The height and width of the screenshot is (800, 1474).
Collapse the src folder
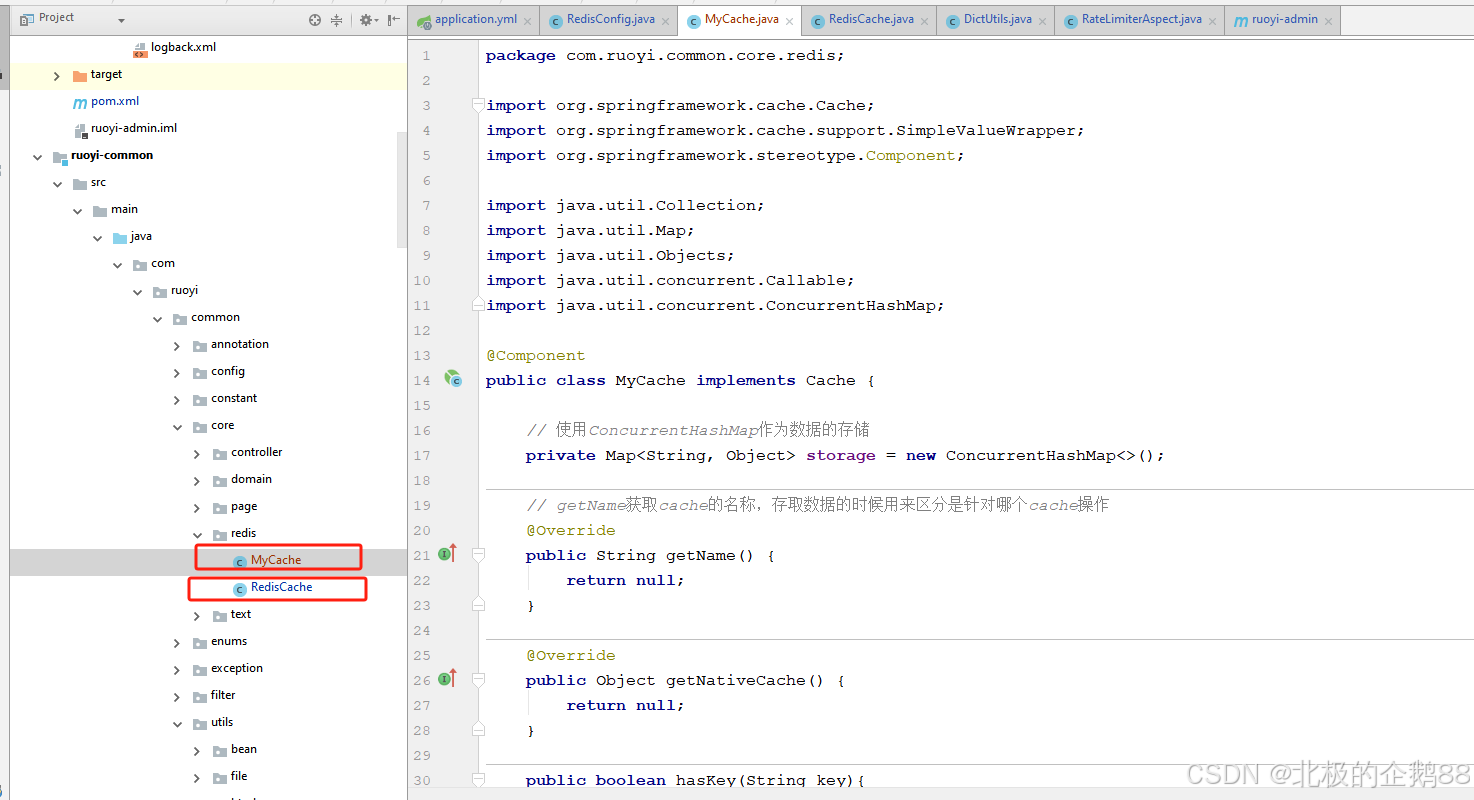(57, 183)
